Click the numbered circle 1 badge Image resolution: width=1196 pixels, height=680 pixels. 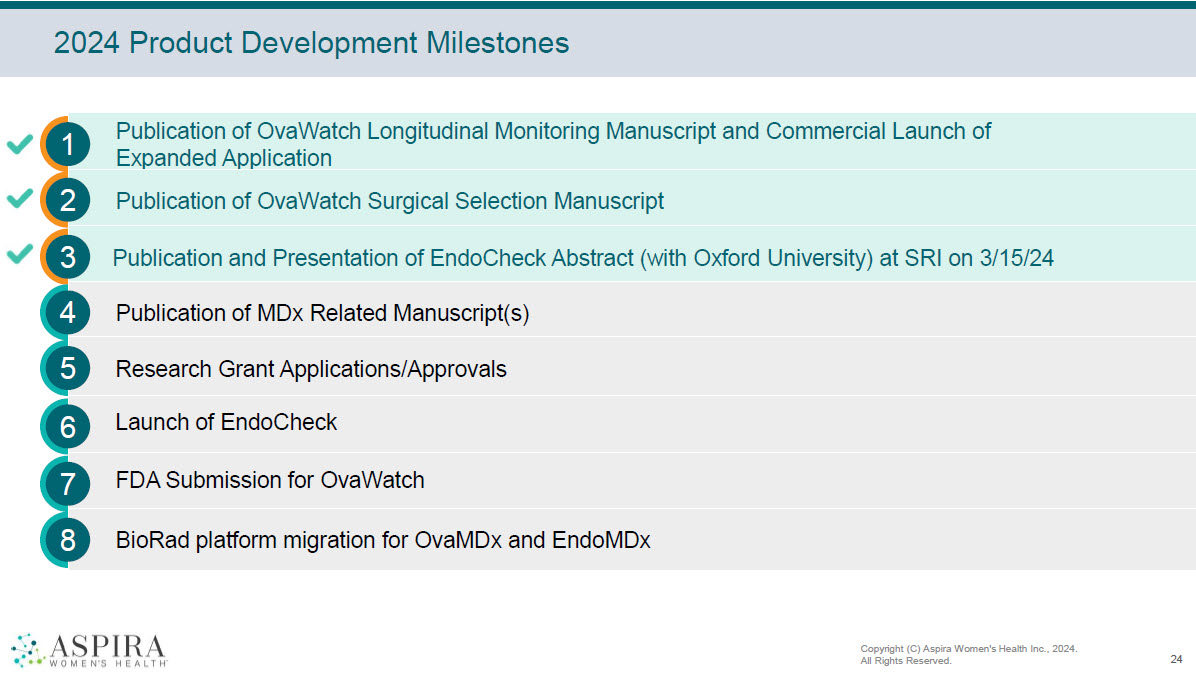coord(66,143)
